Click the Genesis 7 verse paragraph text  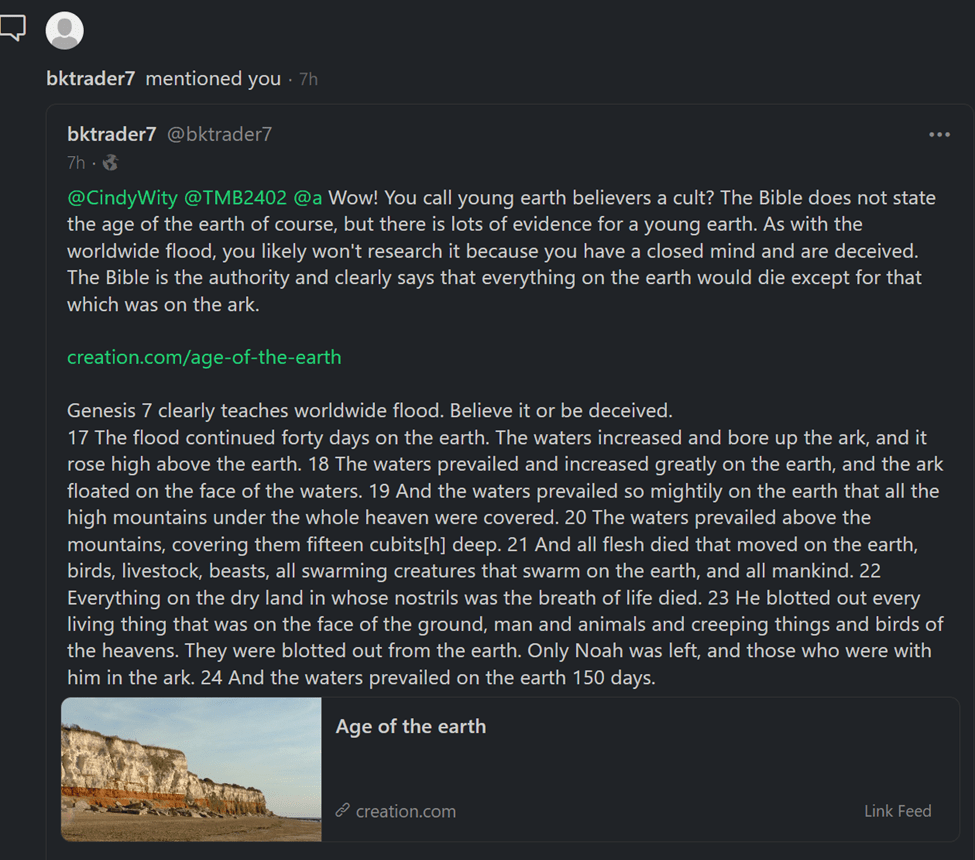500,545
